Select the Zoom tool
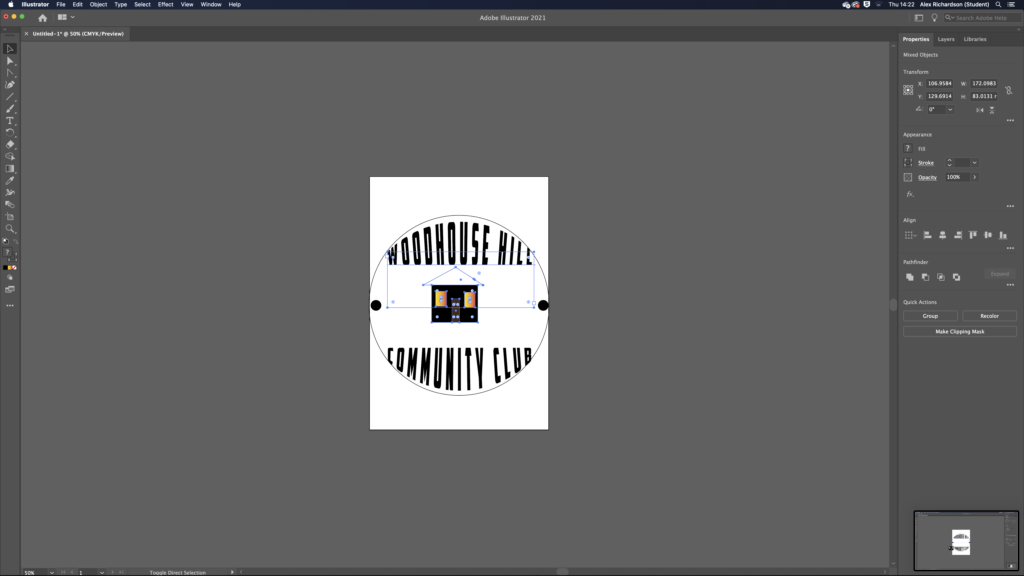1024x576 pixels. (x=10, y=229)
